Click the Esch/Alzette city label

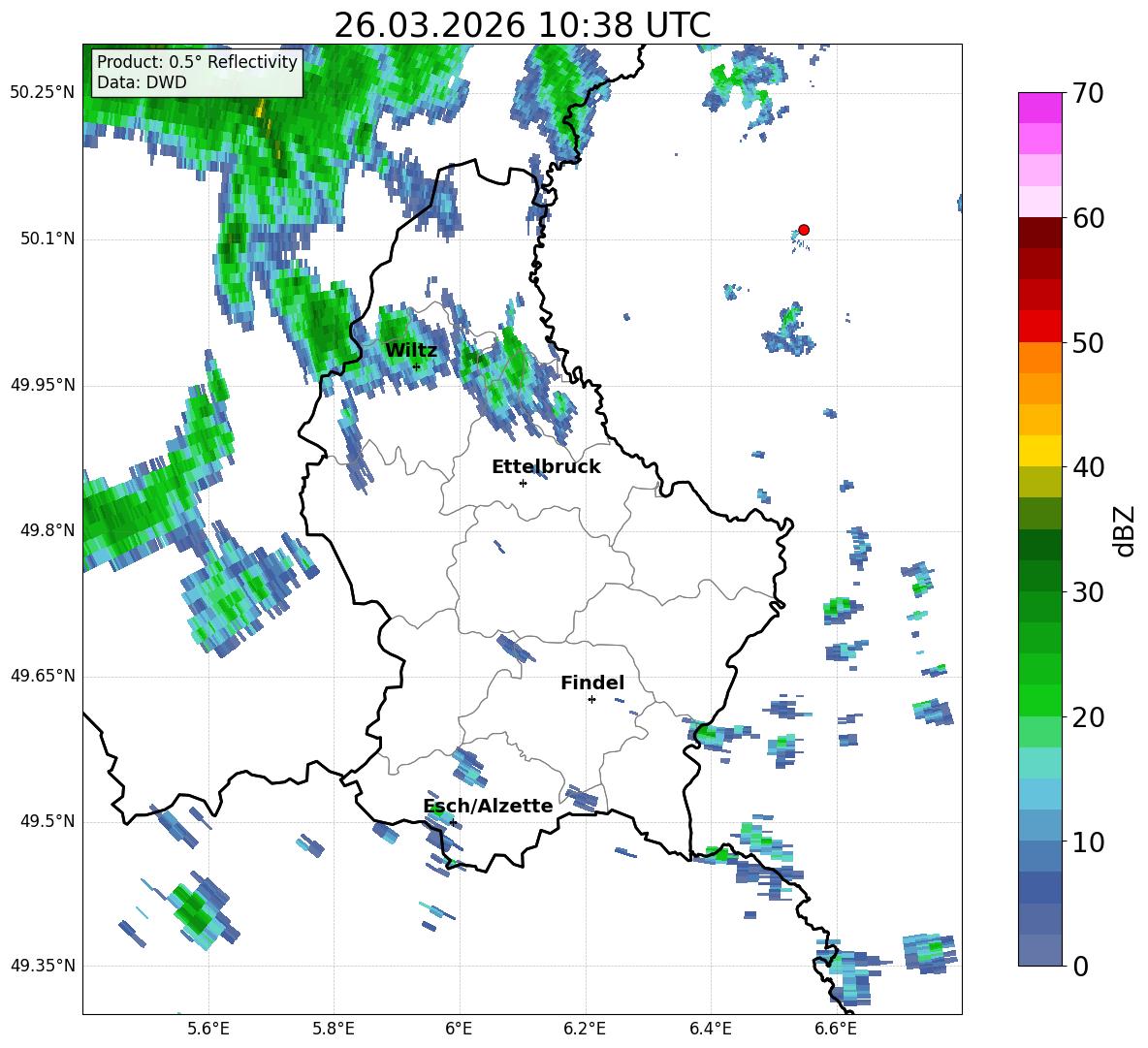pos(489,806)
